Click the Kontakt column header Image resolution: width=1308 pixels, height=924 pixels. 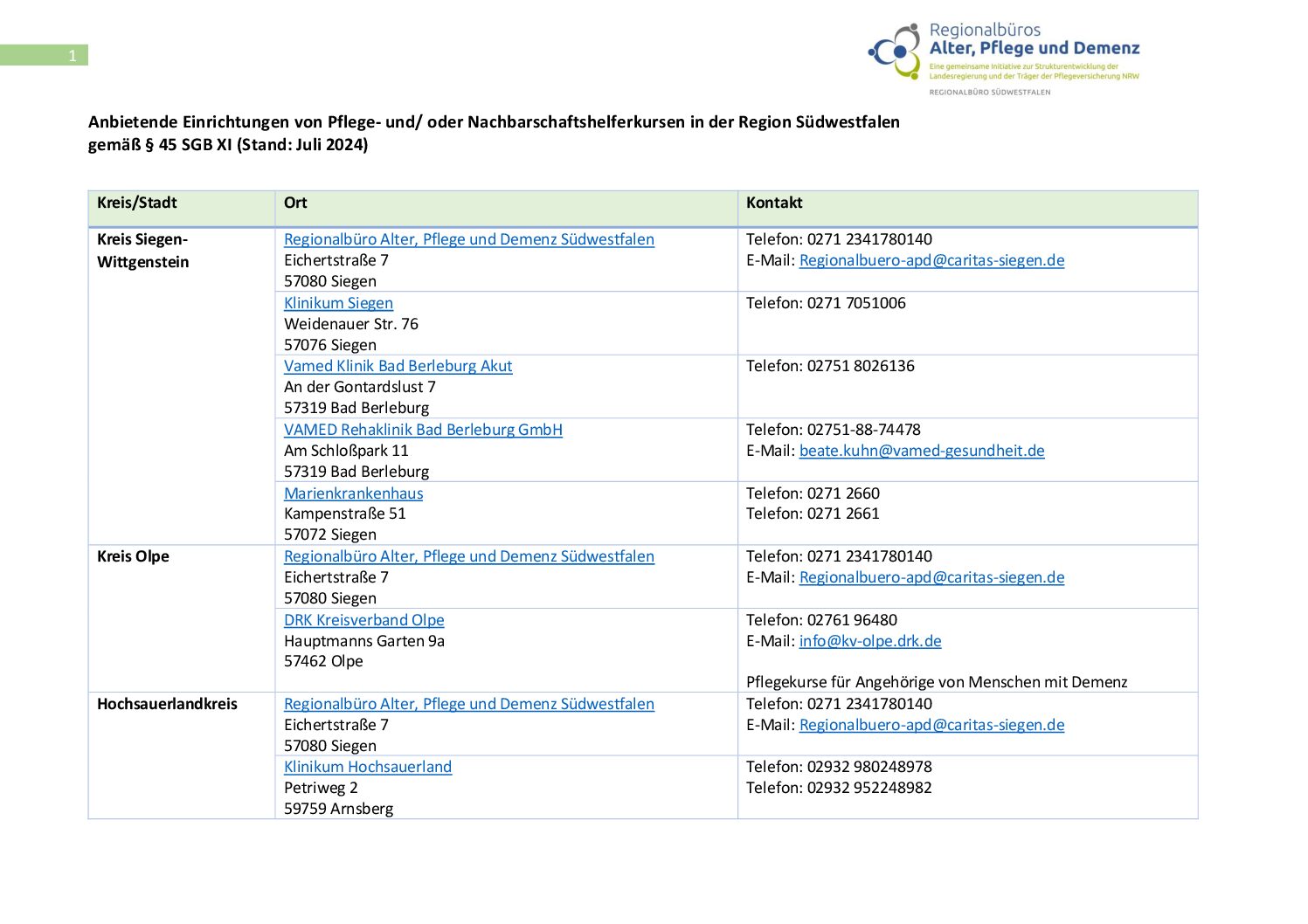point(774,203)
